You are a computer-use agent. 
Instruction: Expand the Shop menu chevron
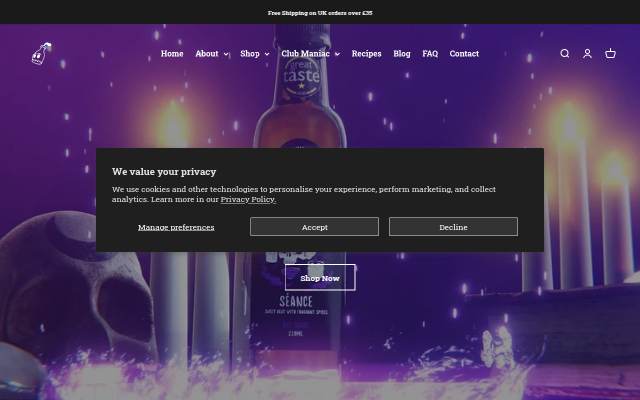click(x=267, y=54)
